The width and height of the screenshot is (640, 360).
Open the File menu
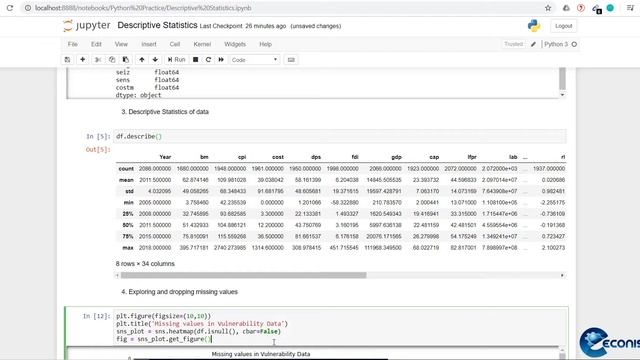(x=73, y=44)
